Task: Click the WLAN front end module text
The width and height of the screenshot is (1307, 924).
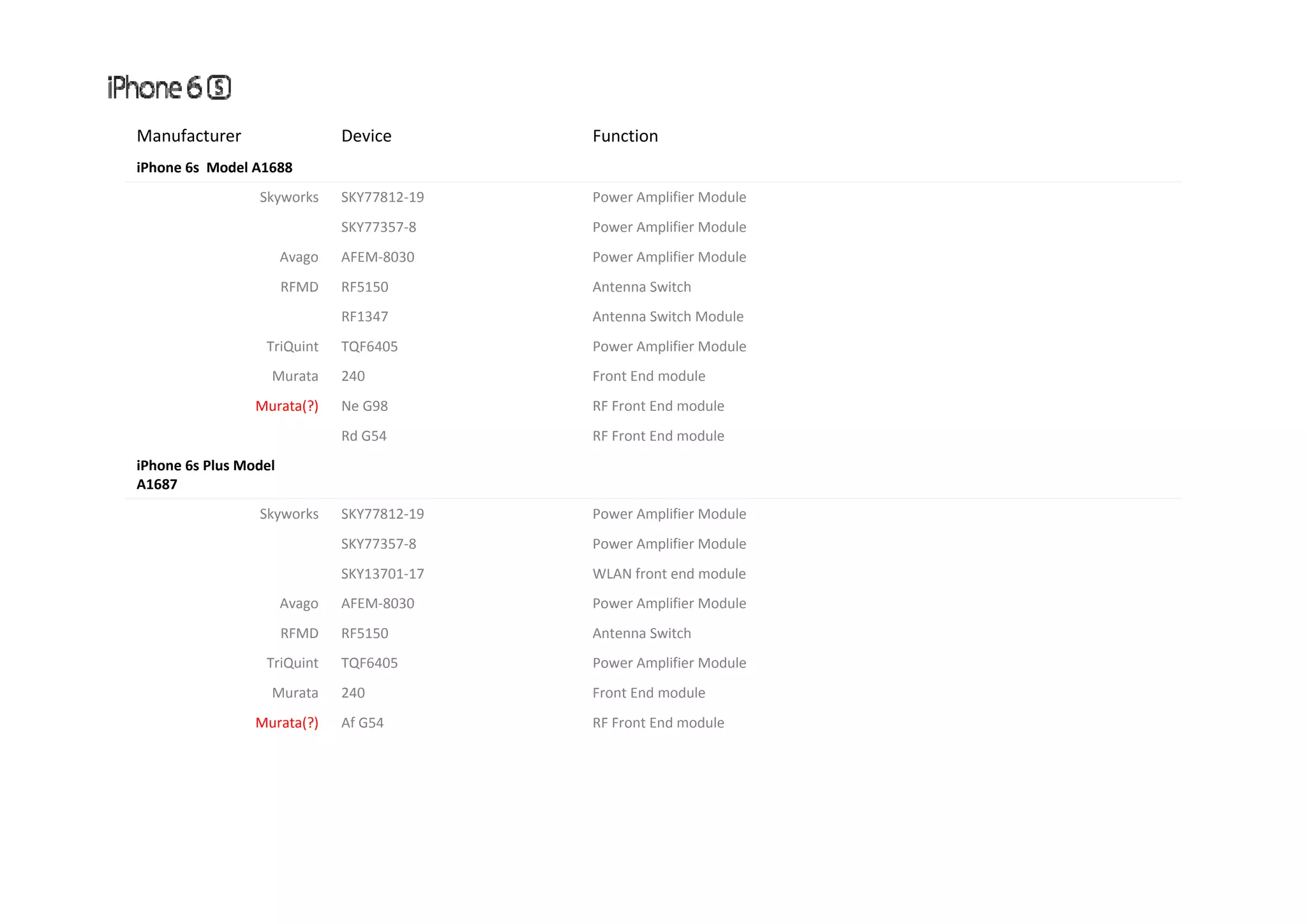Action: coord(668,574)
